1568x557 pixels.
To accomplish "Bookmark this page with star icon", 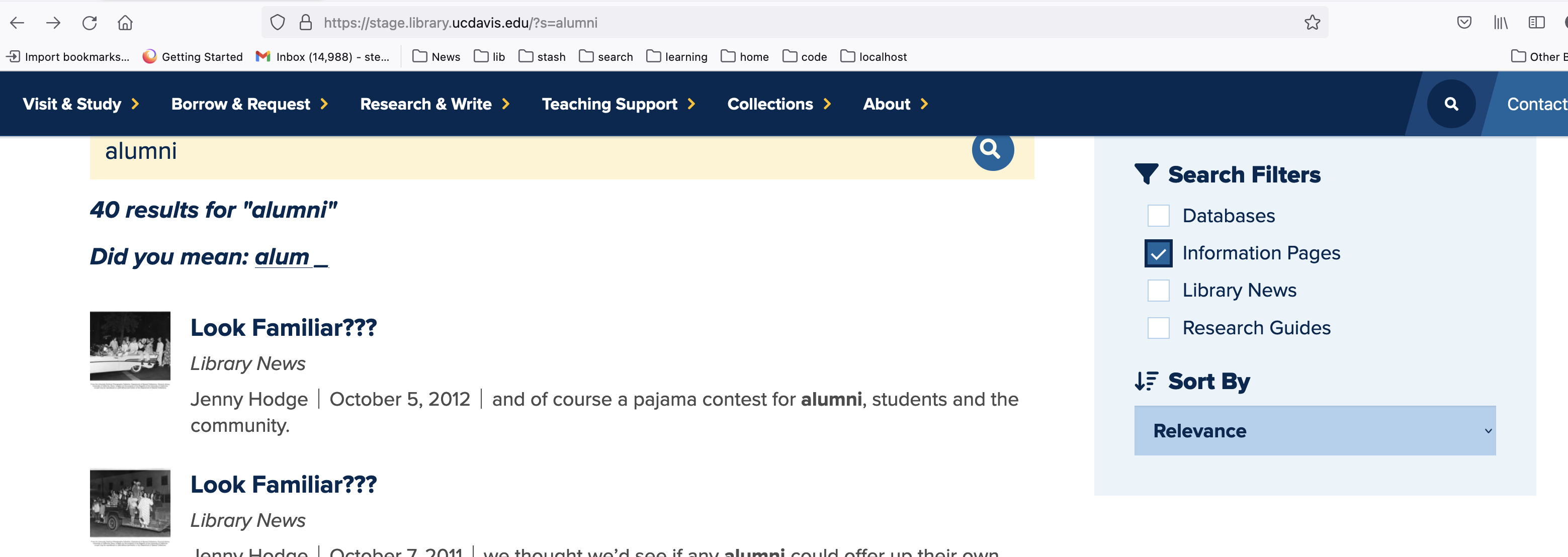I will (1312, 23).
